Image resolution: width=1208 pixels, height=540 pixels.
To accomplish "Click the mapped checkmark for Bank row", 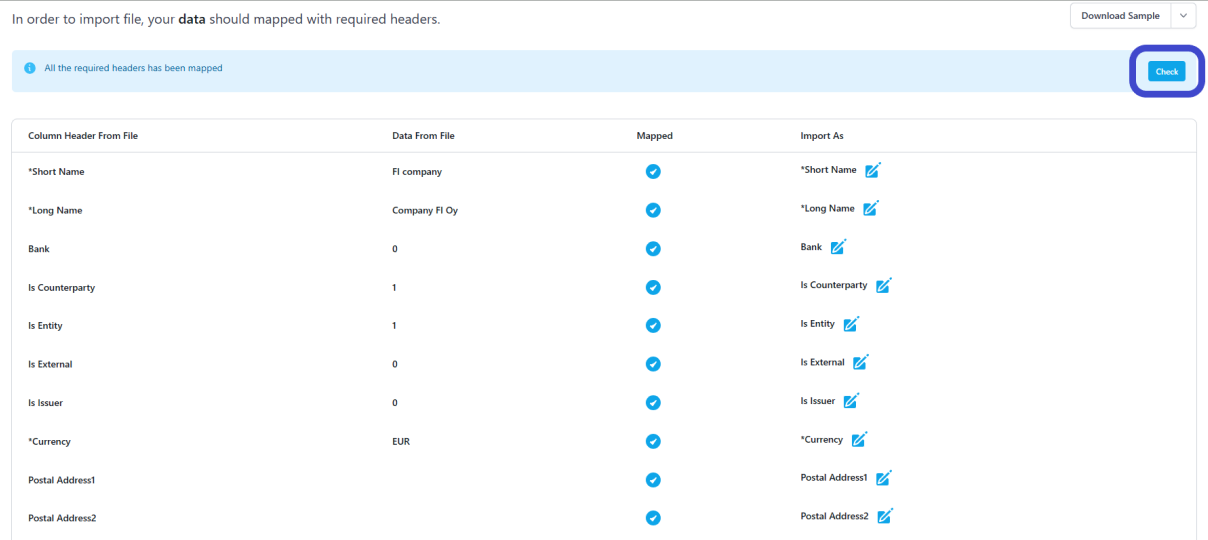I will click(x=653, y=249).
